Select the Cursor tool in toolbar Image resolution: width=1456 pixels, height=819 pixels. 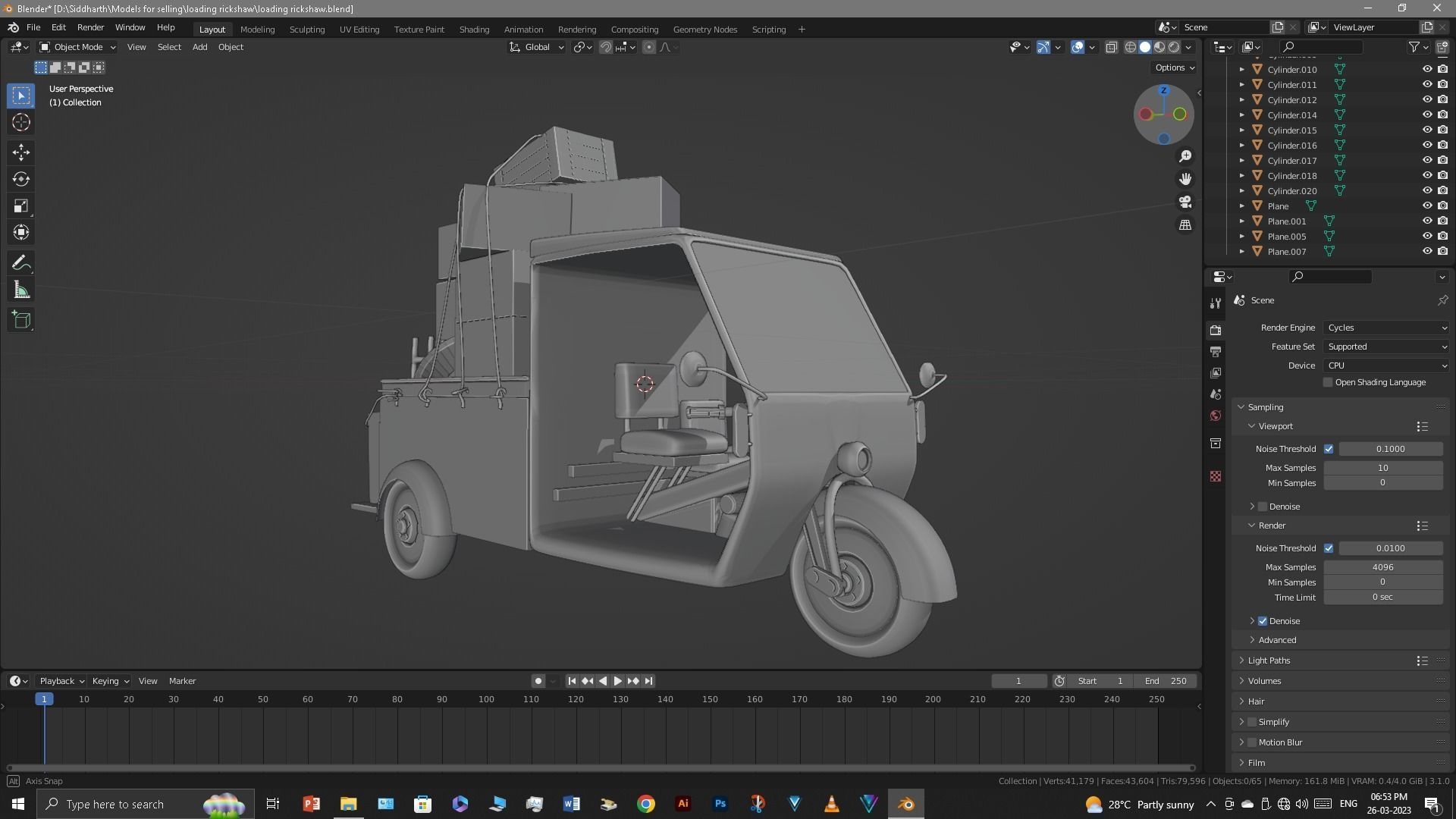pyautogui.click(x=21, y=123)
